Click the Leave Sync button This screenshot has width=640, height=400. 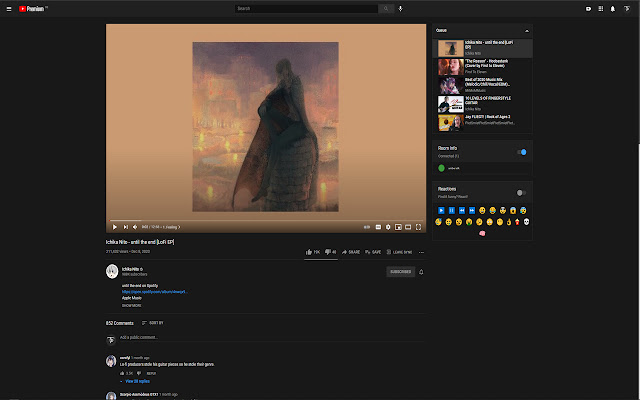click(x=399, y=252)
